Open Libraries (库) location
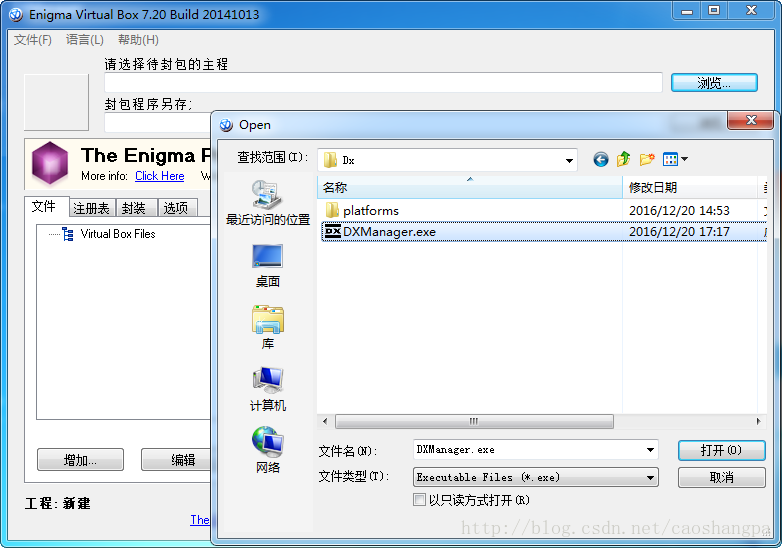 pyautogui.click(x=268, y=328)
